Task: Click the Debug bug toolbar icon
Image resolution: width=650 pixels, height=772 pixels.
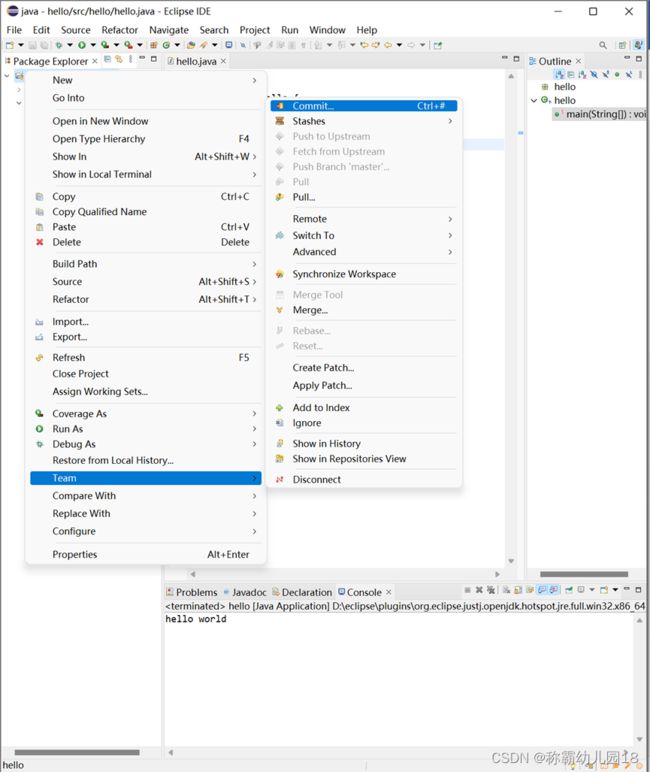Action: pos(59,45)
